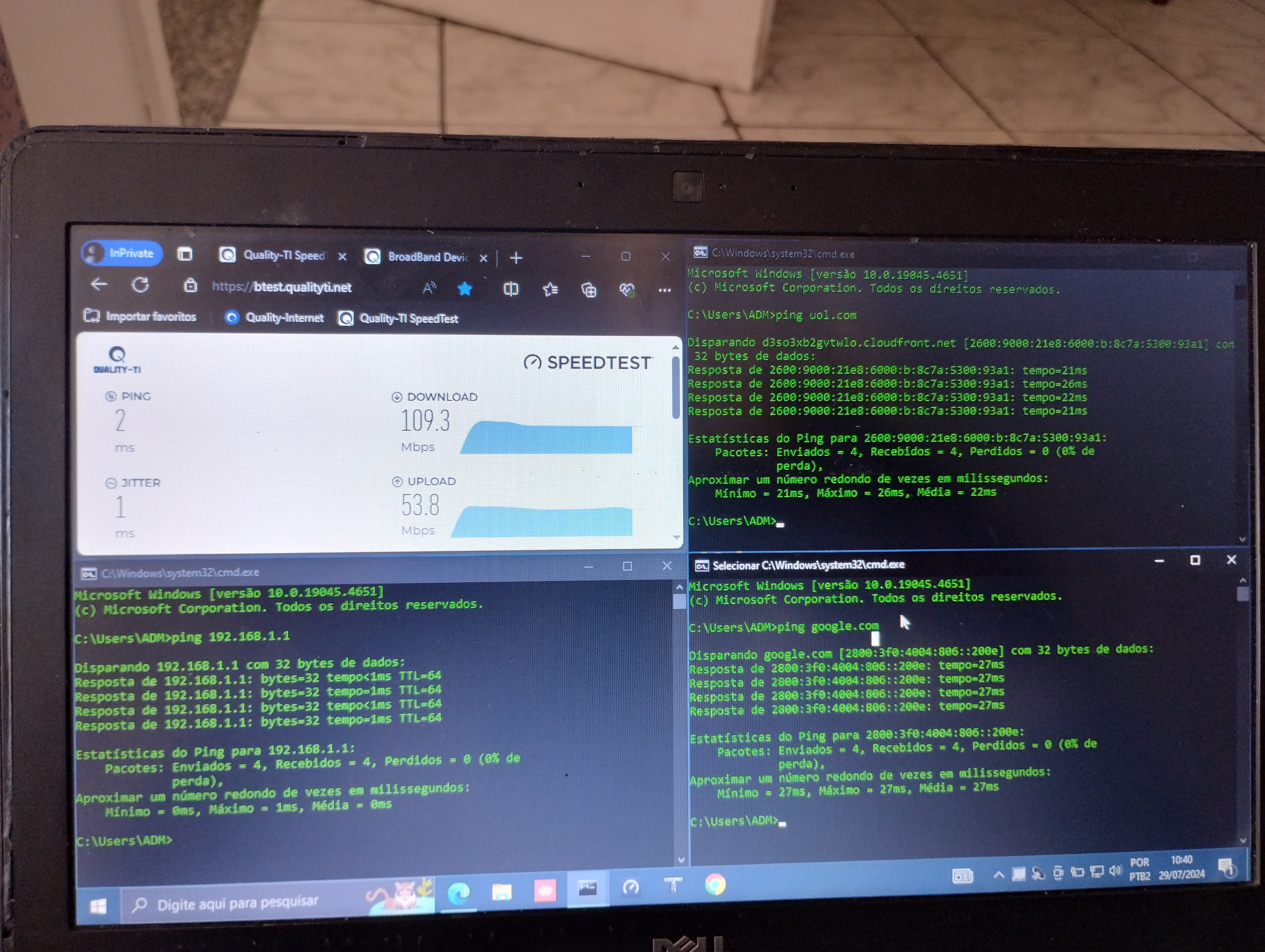Screen dimensions: 1265x952
Task: Click the taskbar search box
Action: (237, 902)
